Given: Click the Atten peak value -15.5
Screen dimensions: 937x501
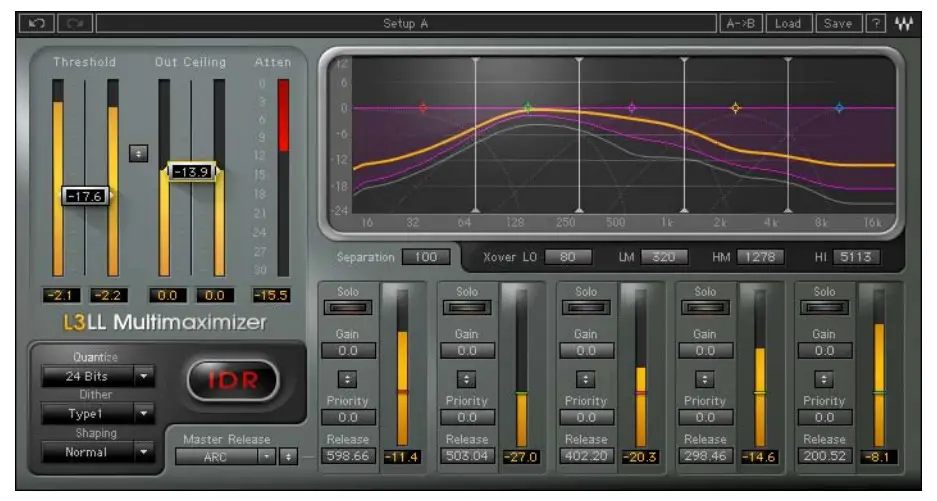Looking at the screenshot, I should pos(271,295).
